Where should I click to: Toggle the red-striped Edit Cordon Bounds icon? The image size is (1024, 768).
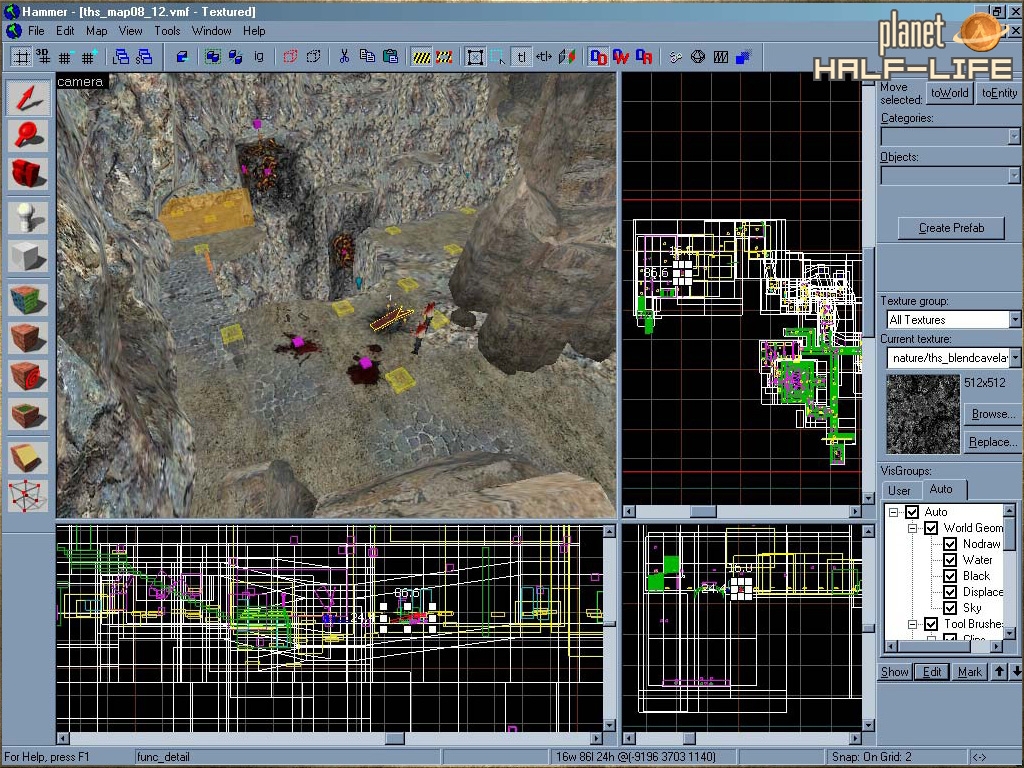(x=444, y=57)
